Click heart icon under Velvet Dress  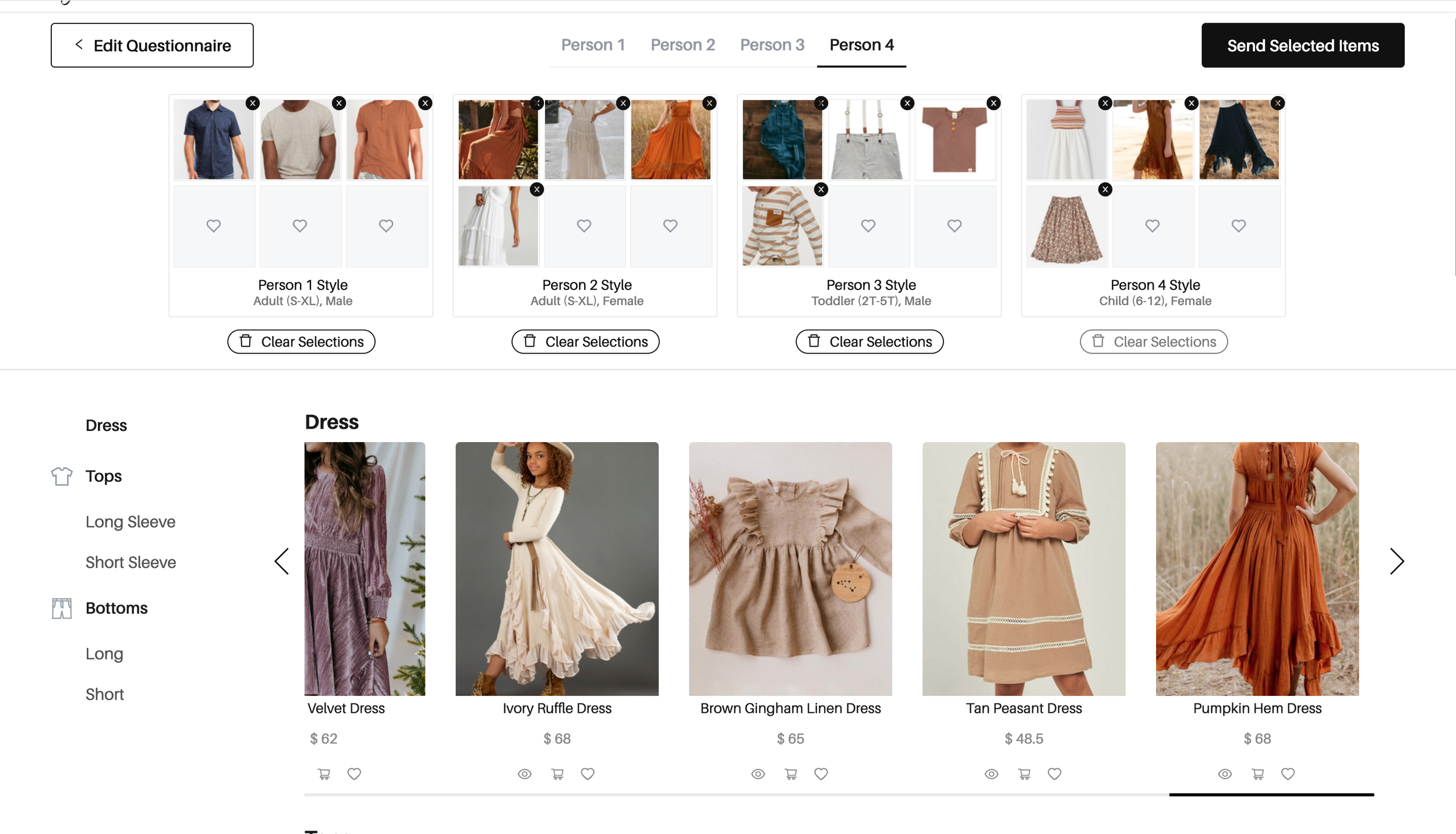tap(354, 774)
